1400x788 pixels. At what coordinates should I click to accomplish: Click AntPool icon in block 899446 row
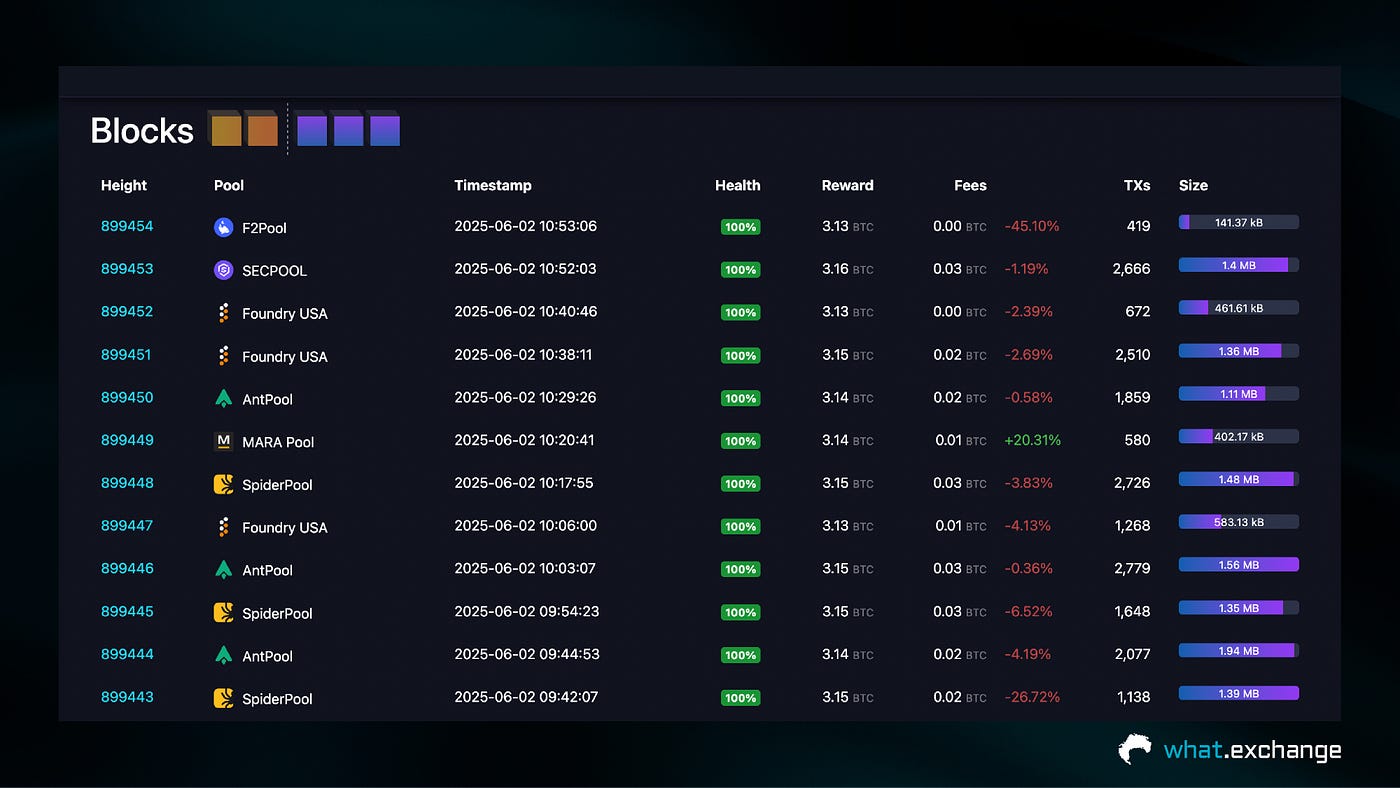click(224, 570)
